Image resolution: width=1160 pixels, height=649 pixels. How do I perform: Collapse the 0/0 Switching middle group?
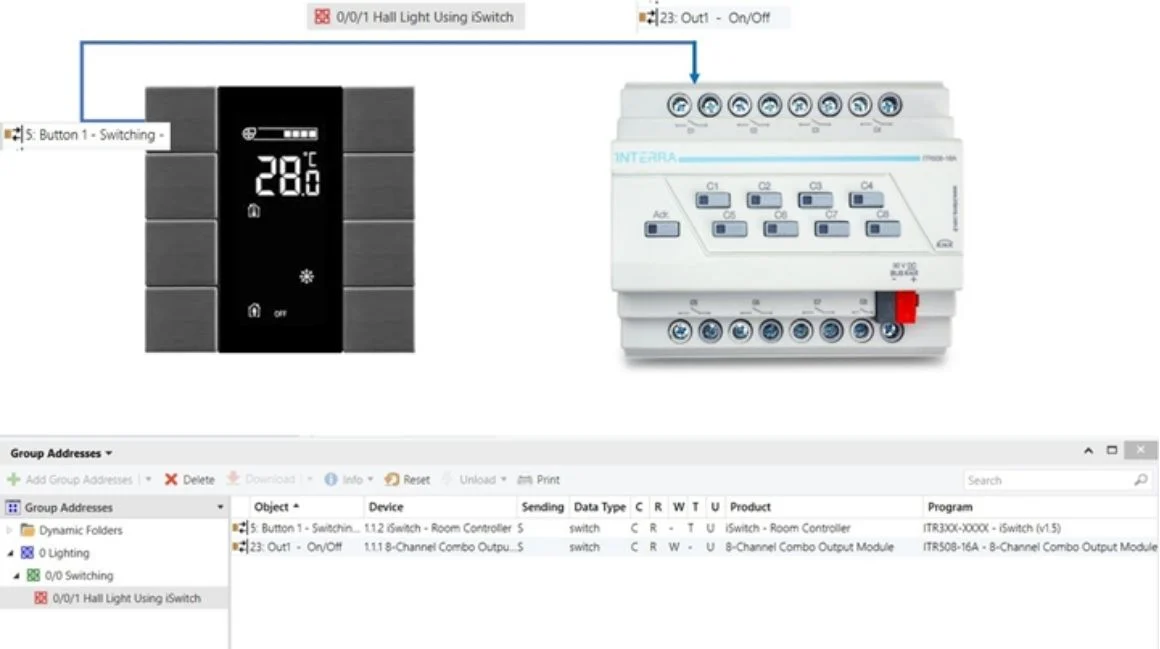coord(16,576)
